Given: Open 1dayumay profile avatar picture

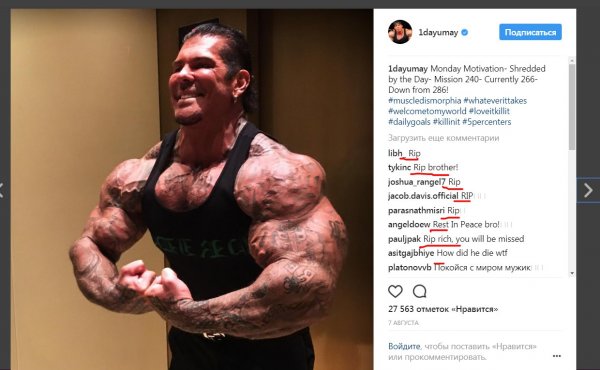Looking at the screenshot, I should pyautogui.click(x=400, y=32).
